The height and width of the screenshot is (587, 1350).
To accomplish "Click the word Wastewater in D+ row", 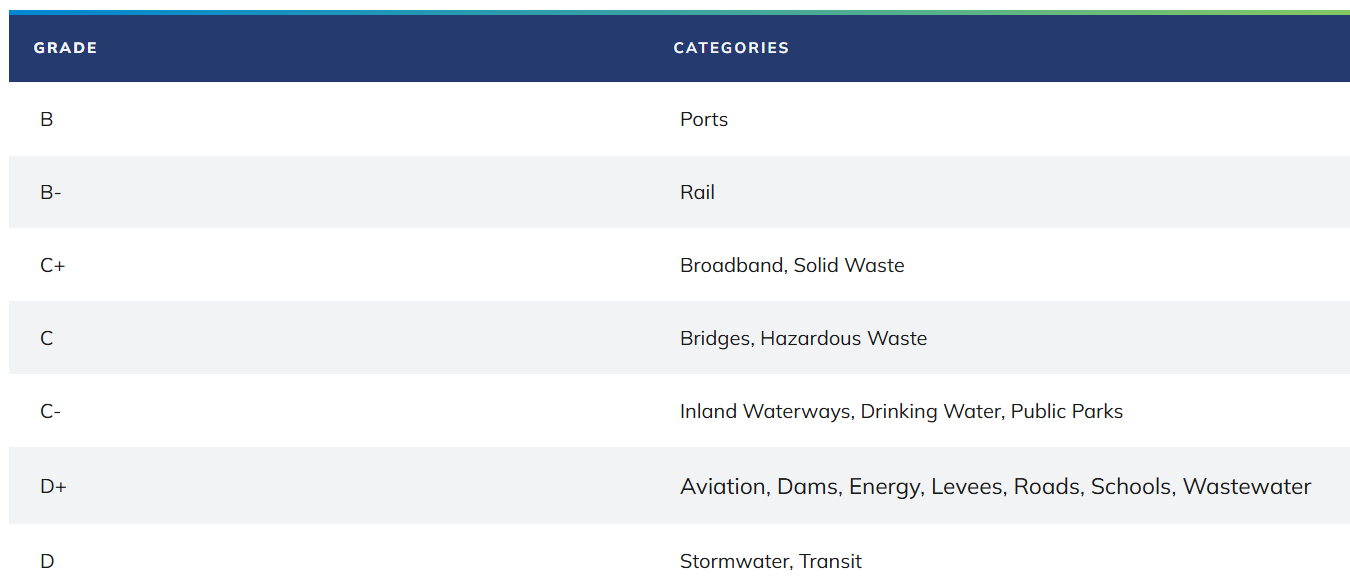I will 1247,487.
